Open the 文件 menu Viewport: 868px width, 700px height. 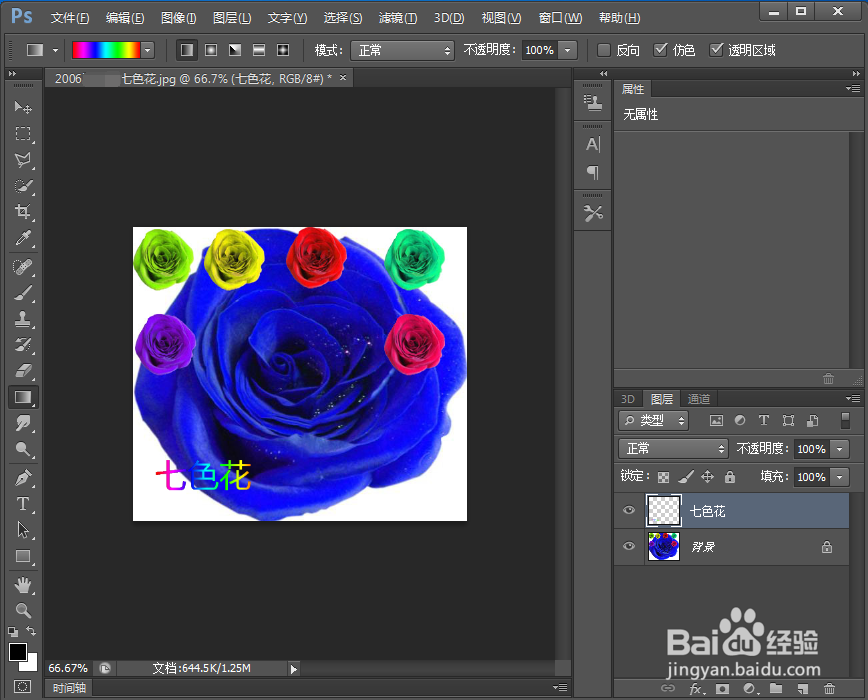point(70,18)
